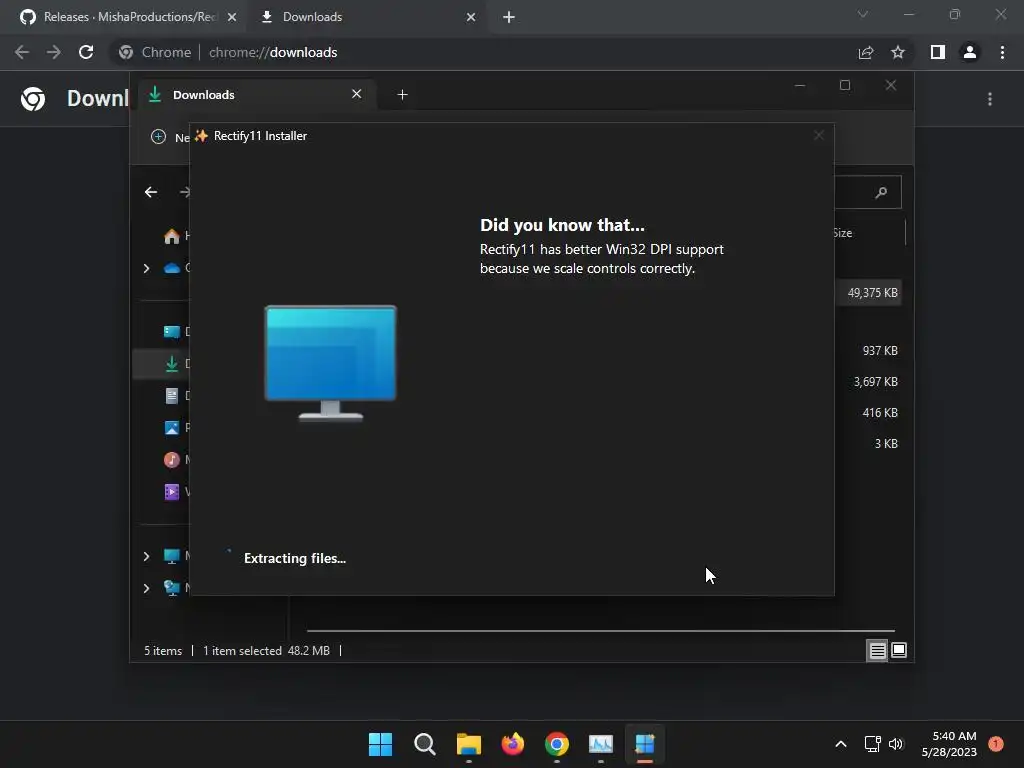This screenshot has height=768, width=1024.
Task: Switch to Chrome from the taskbar
Action: (557, 744)
